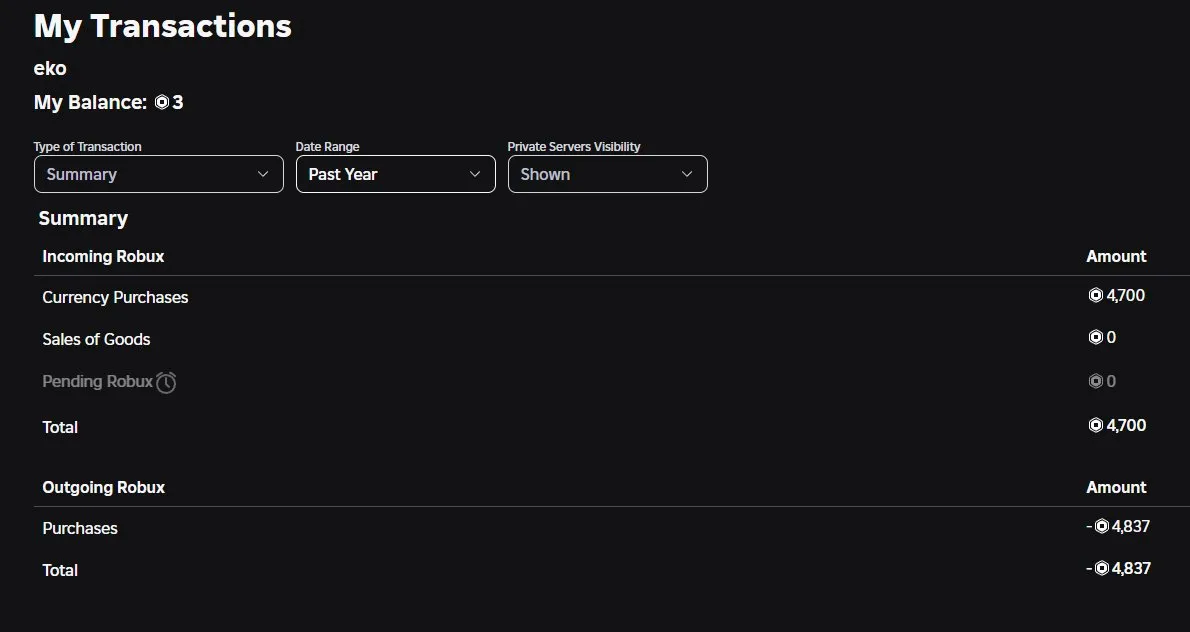Viewport: 1190px width, 632px height.
Task: Click the chevron on the Summary selector
Action: pos(263,174)
